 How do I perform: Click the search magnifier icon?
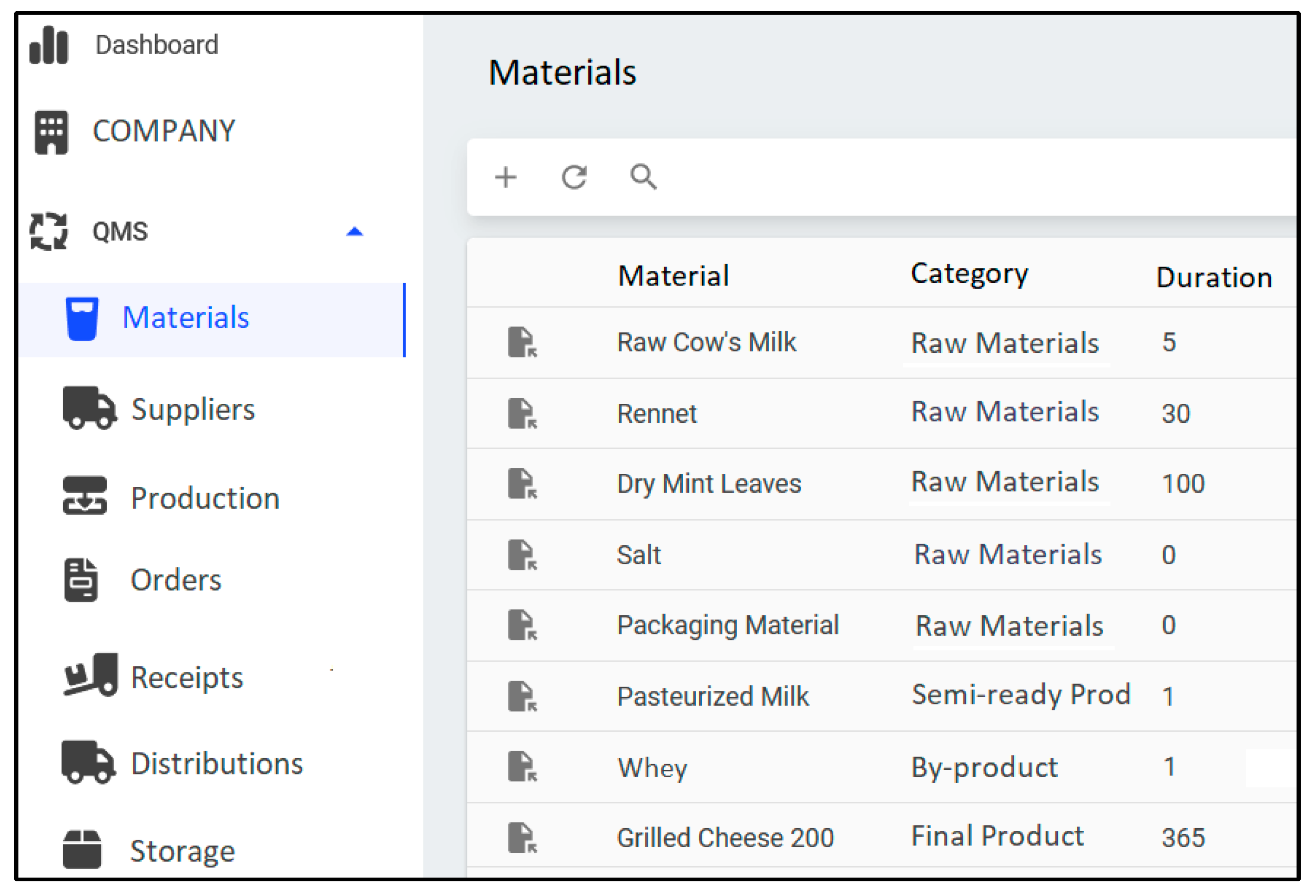(x=643, y=177)
